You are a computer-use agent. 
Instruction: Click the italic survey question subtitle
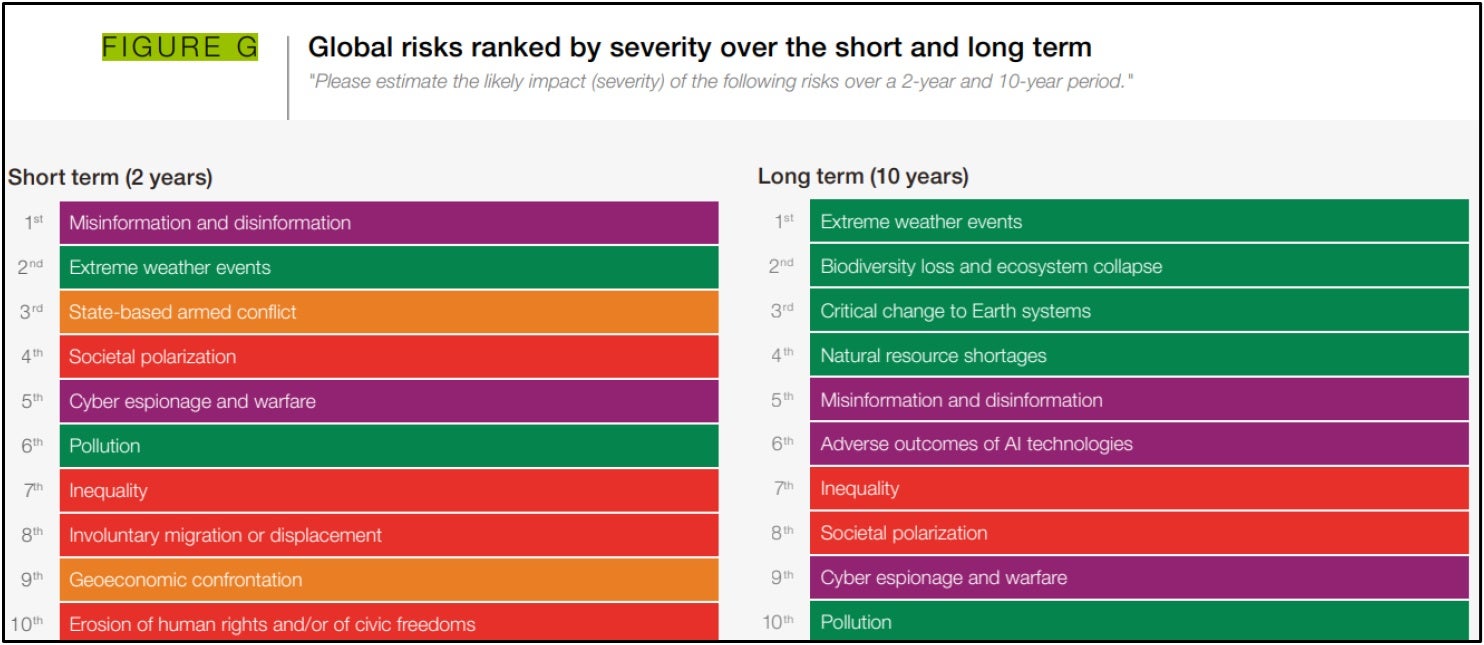click(720, 81)
